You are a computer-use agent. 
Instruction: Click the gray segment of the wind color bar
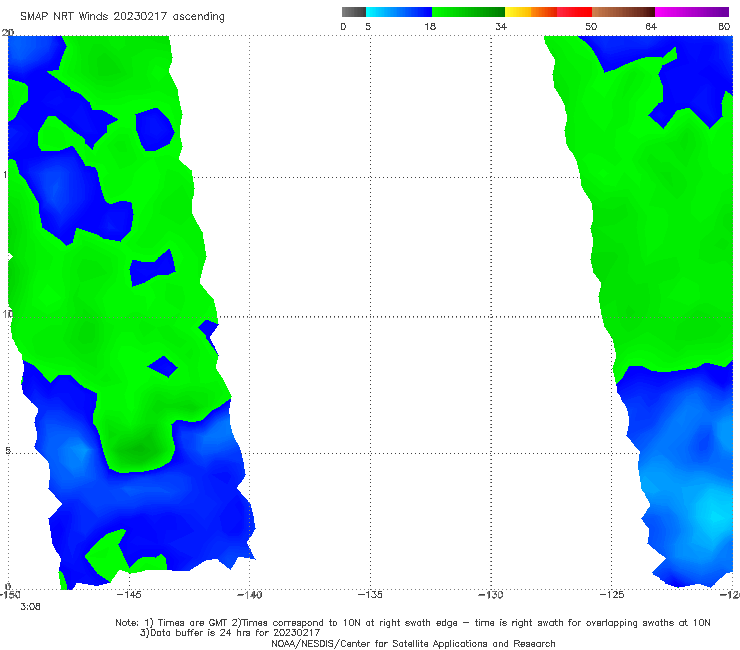pyautogui.click(x=354, y=12)
